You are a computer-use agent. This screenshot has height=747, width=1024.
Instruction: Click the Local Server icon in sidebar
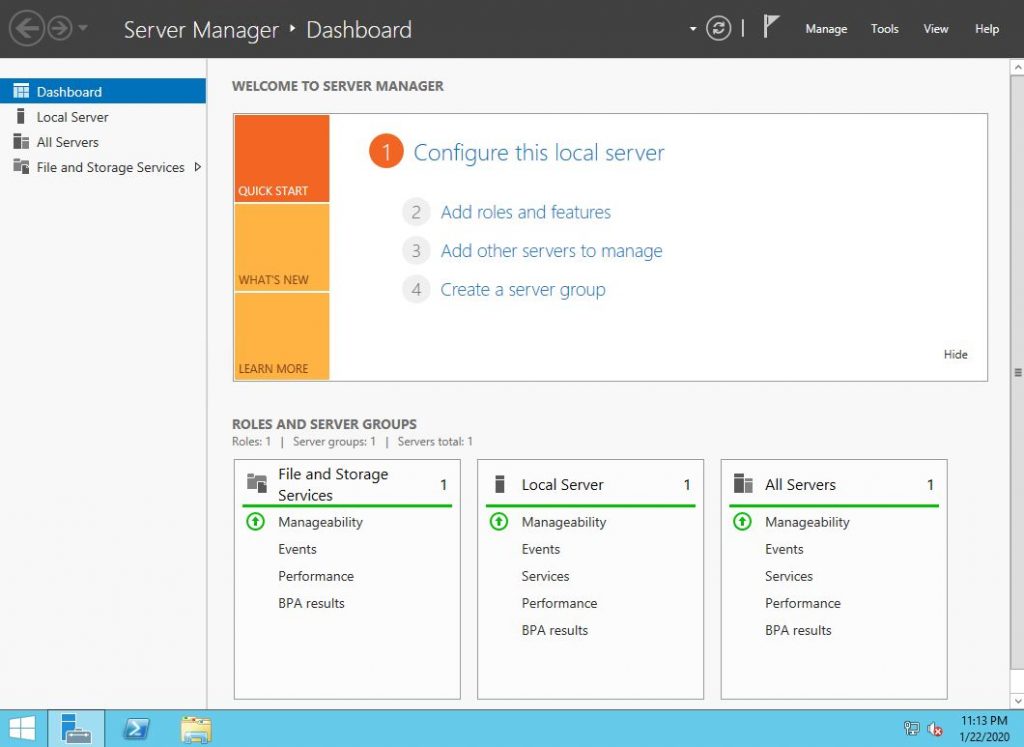[18, 117]
